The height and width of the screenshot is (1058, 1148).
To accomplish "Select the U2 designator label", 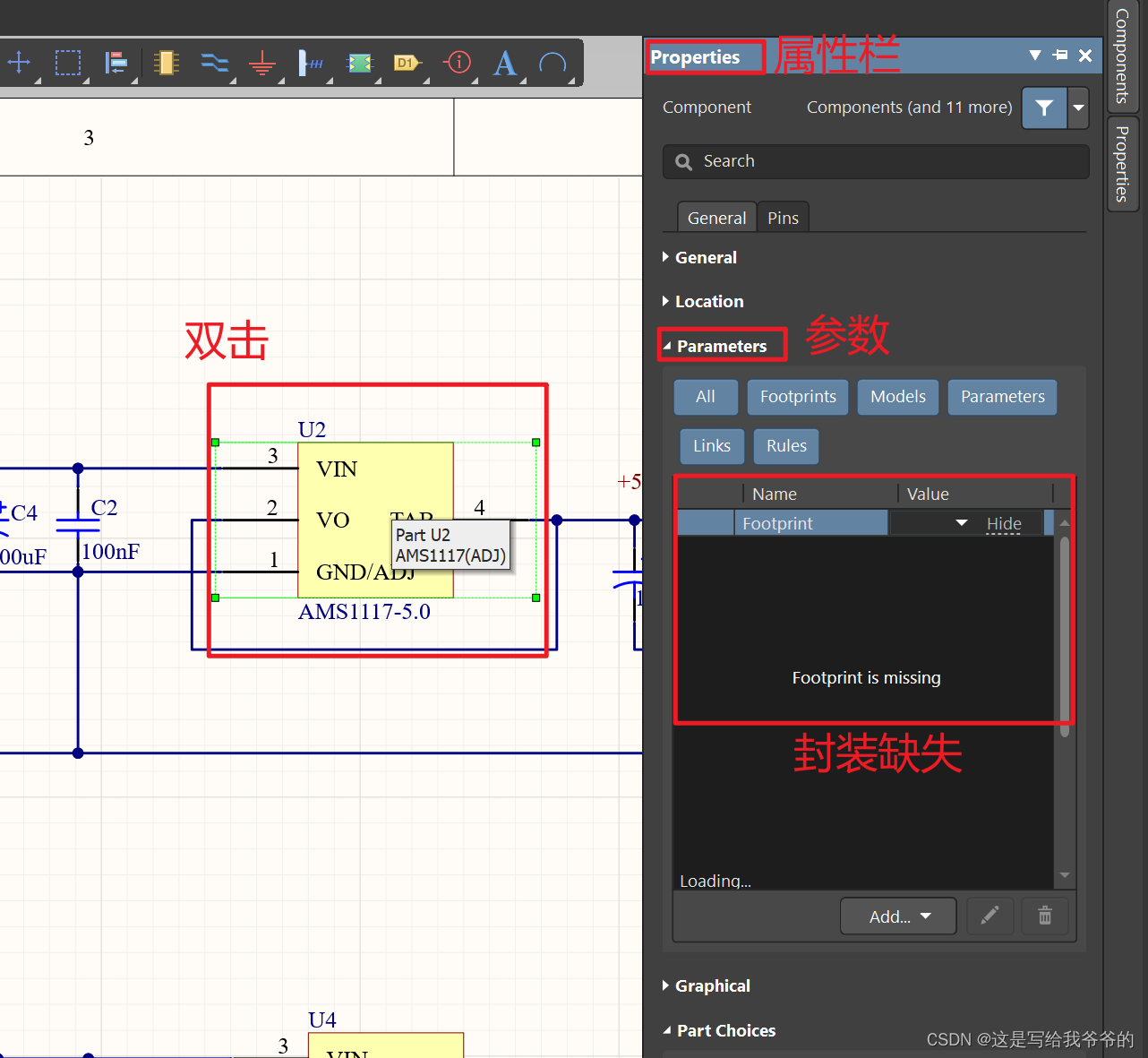I will click(x=312, y=430).
